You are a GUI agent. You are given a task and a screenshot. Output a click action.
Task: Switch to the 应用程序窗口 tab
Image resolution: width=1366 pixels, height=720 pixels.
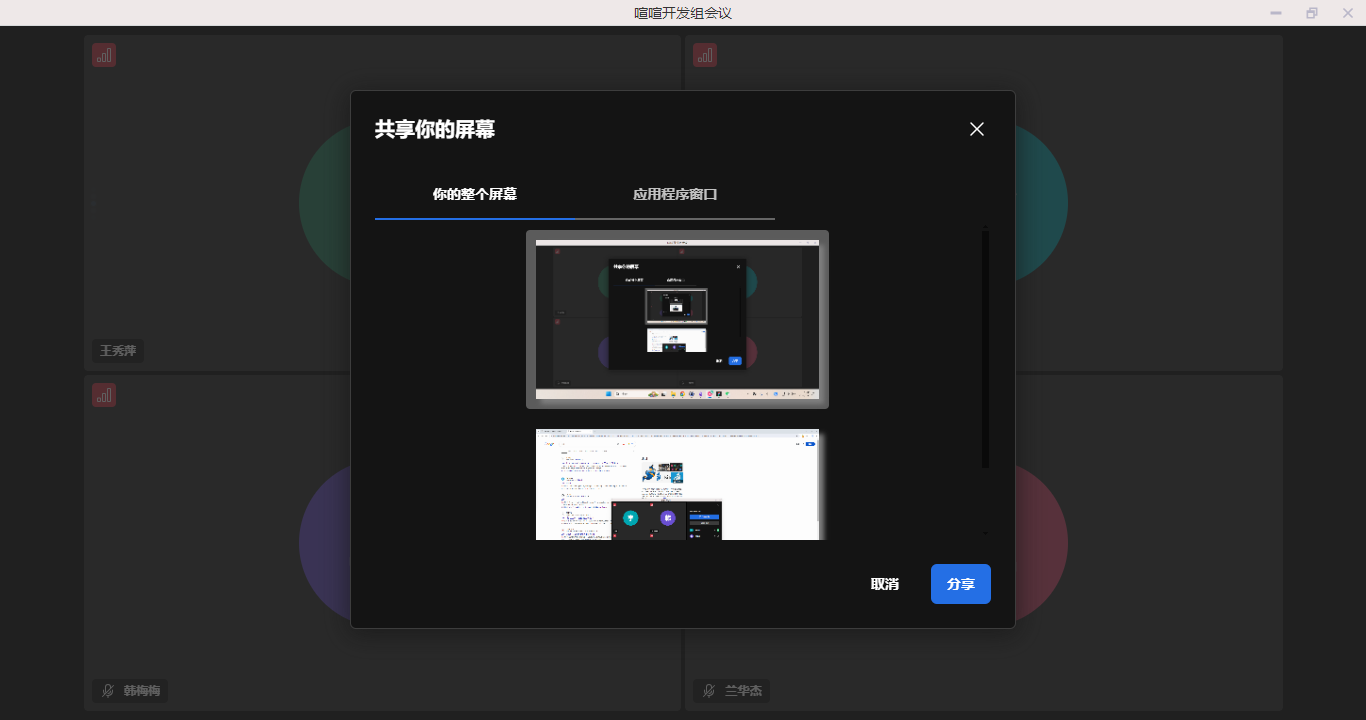[x=675, y=195]
